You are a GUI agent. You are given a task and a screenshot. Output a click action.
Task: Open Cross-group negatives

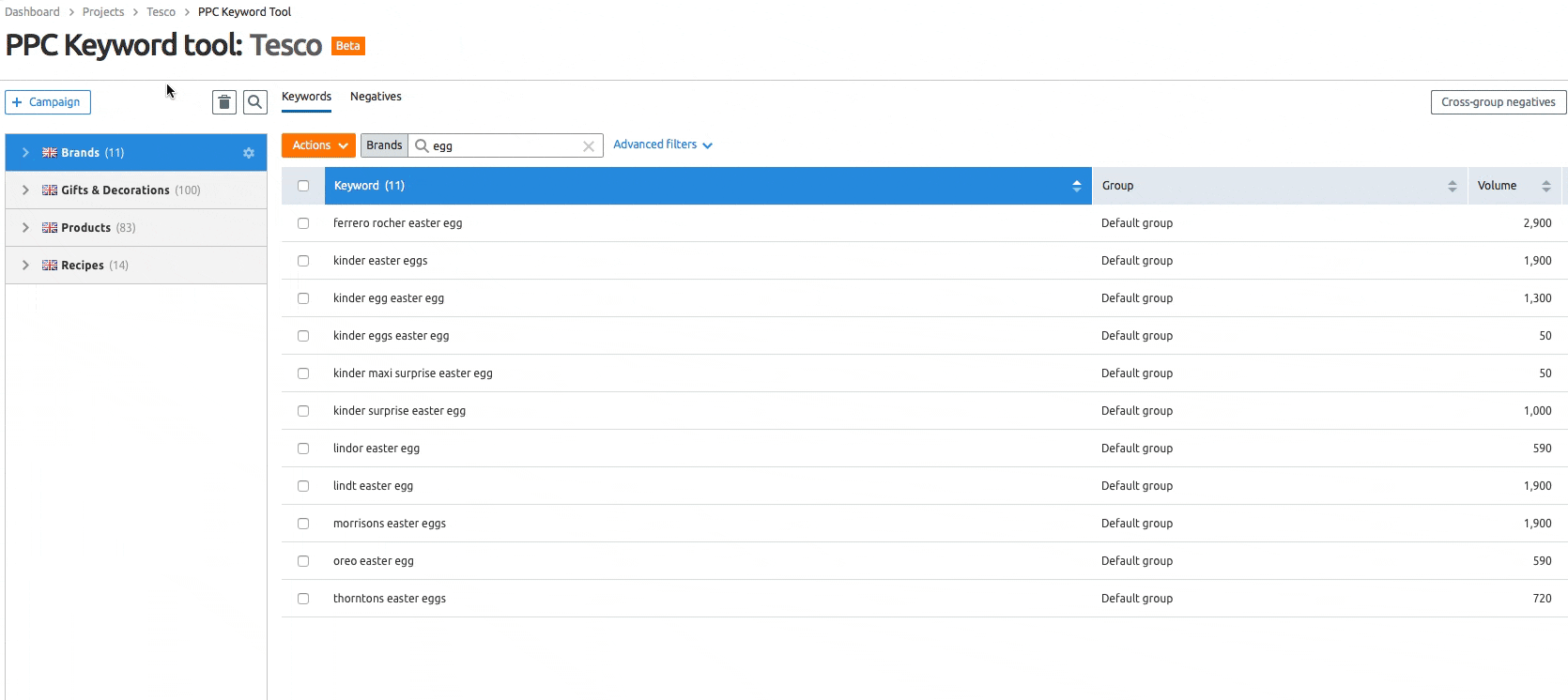click(1499, 102)
